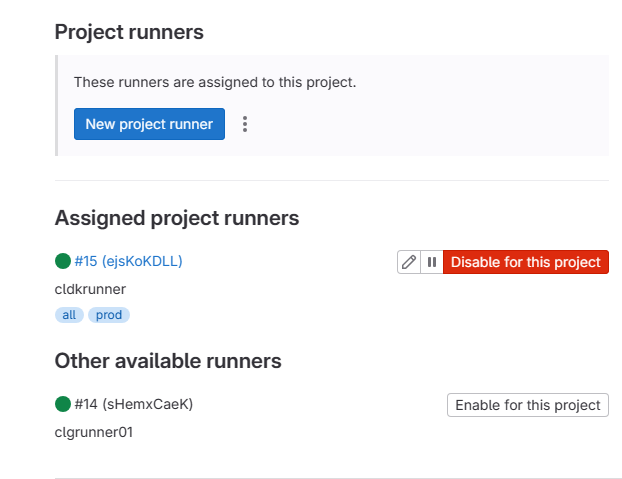Click the New project runner button
The image size is (622, 479).
149,124
